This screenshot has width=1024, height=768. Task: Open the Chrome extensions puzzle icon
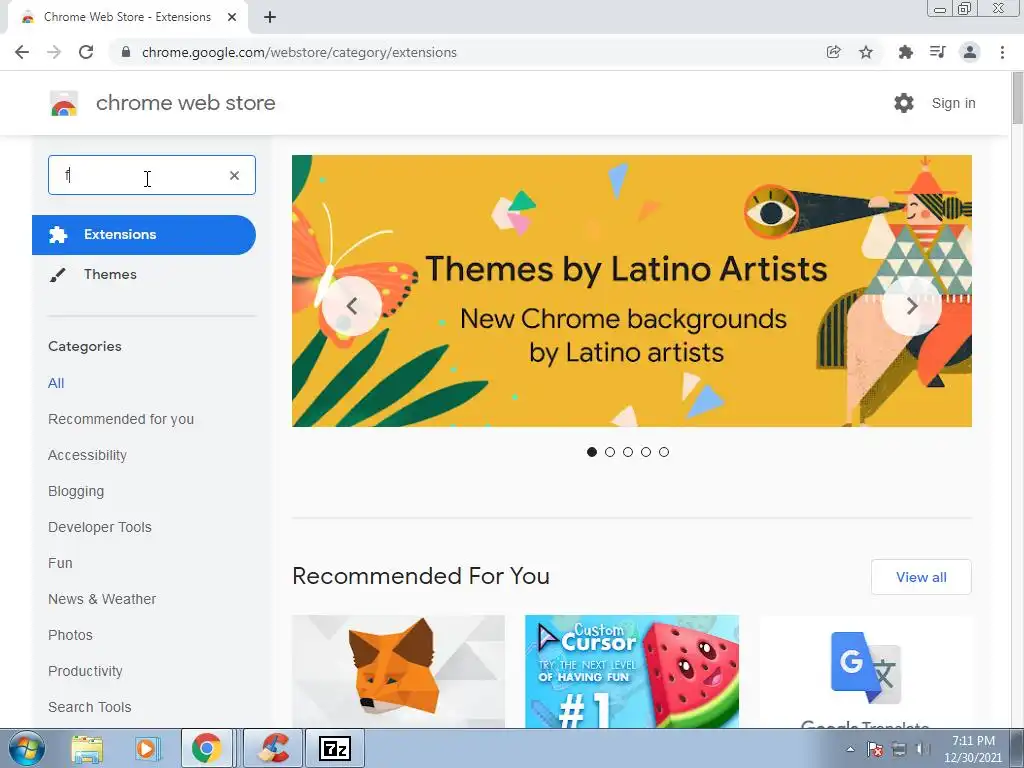(906, 52)
